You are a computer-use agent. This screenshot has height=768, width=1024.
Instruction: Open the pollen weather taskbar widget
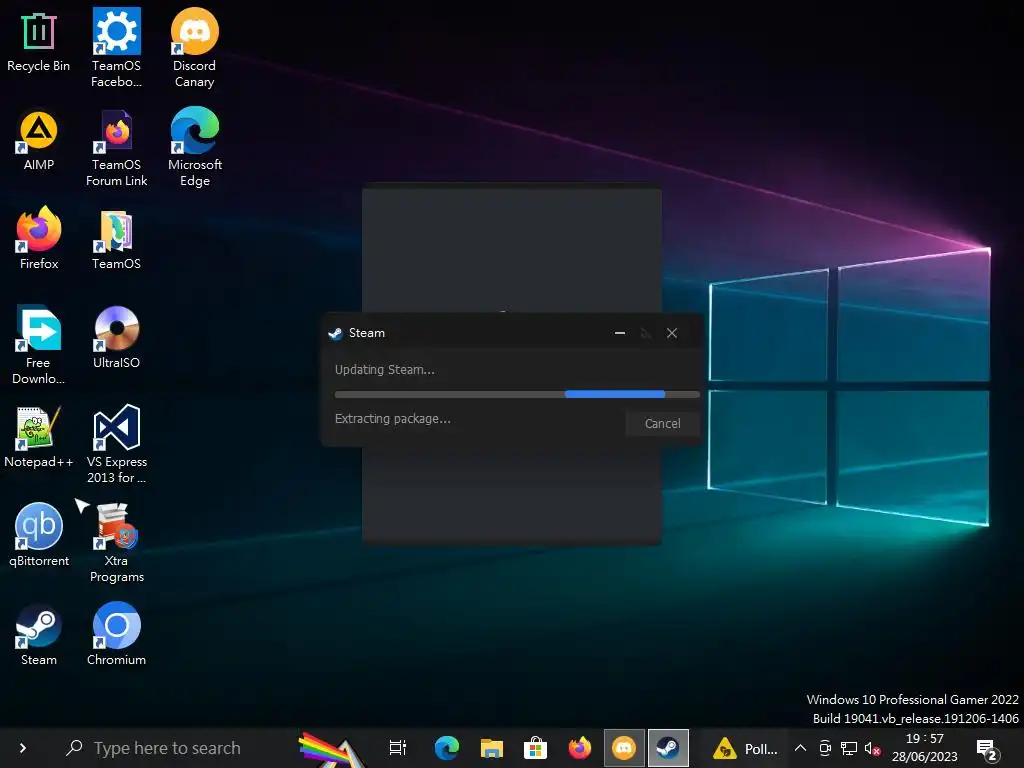(745, 748)
